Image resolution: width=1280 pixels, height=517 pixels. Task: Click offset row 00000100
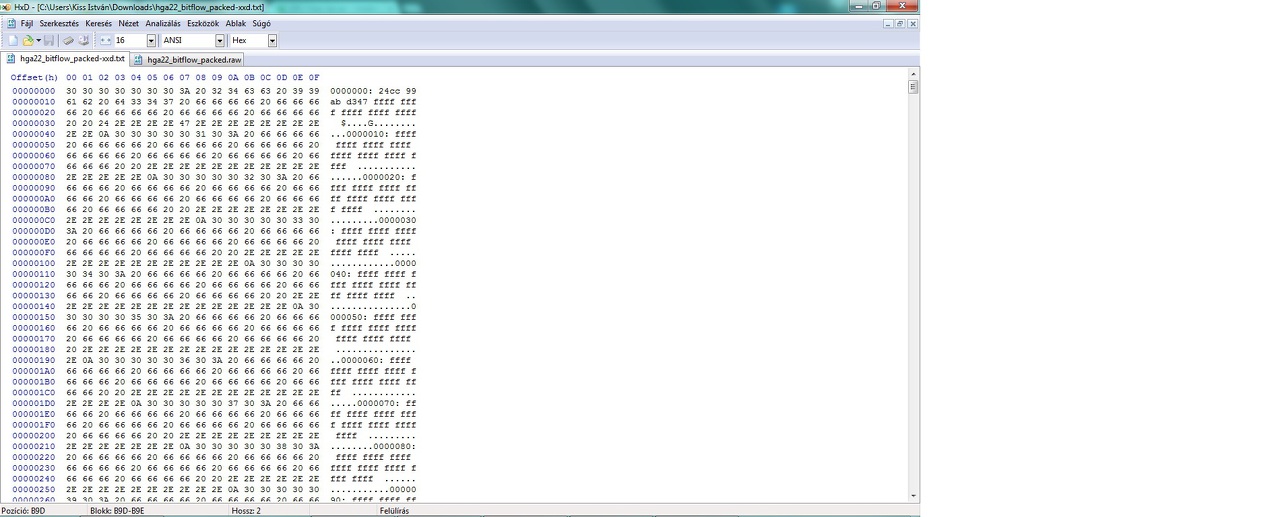(34, 263)
